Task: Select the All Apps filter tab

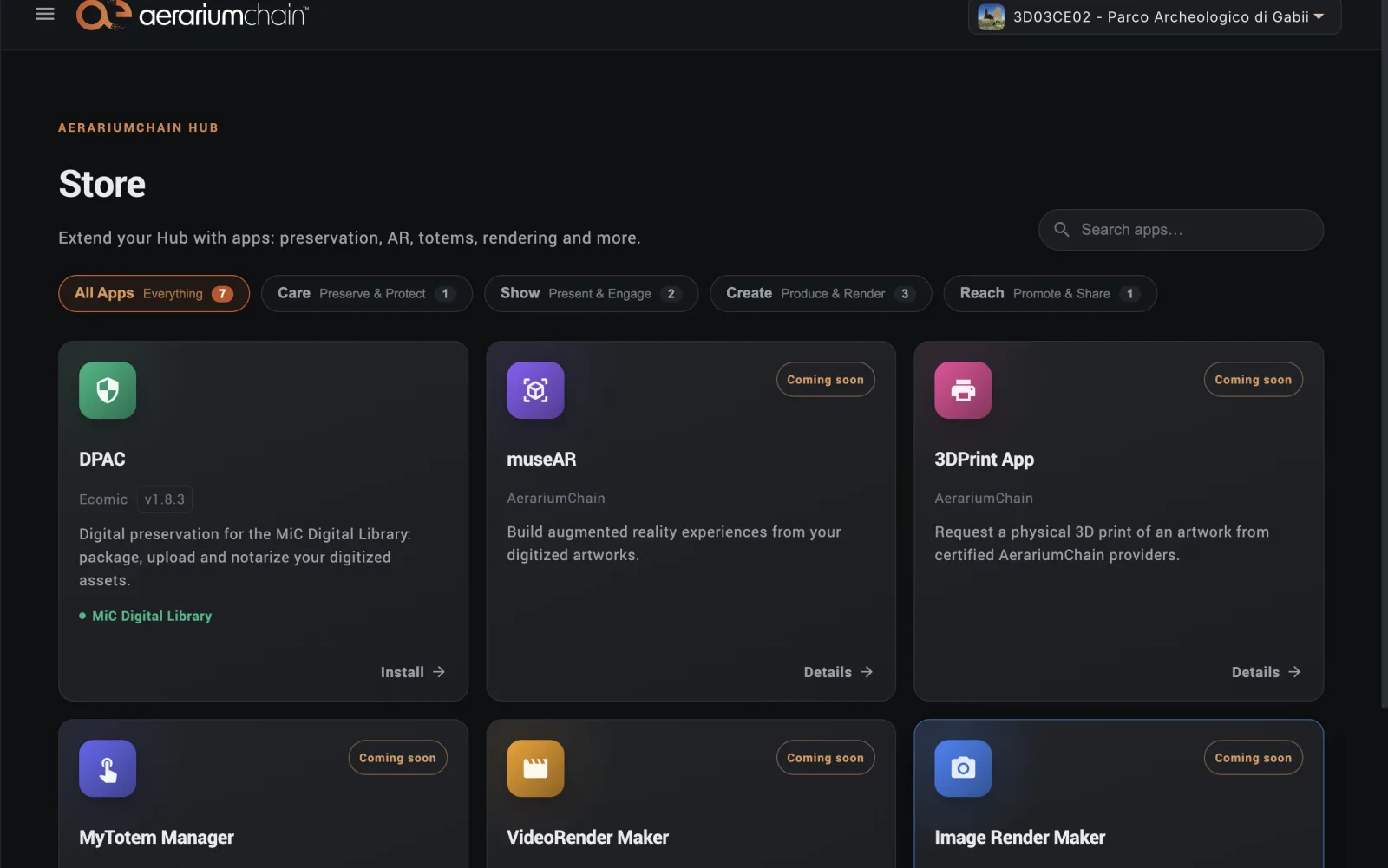Action: tap(154, 293)
